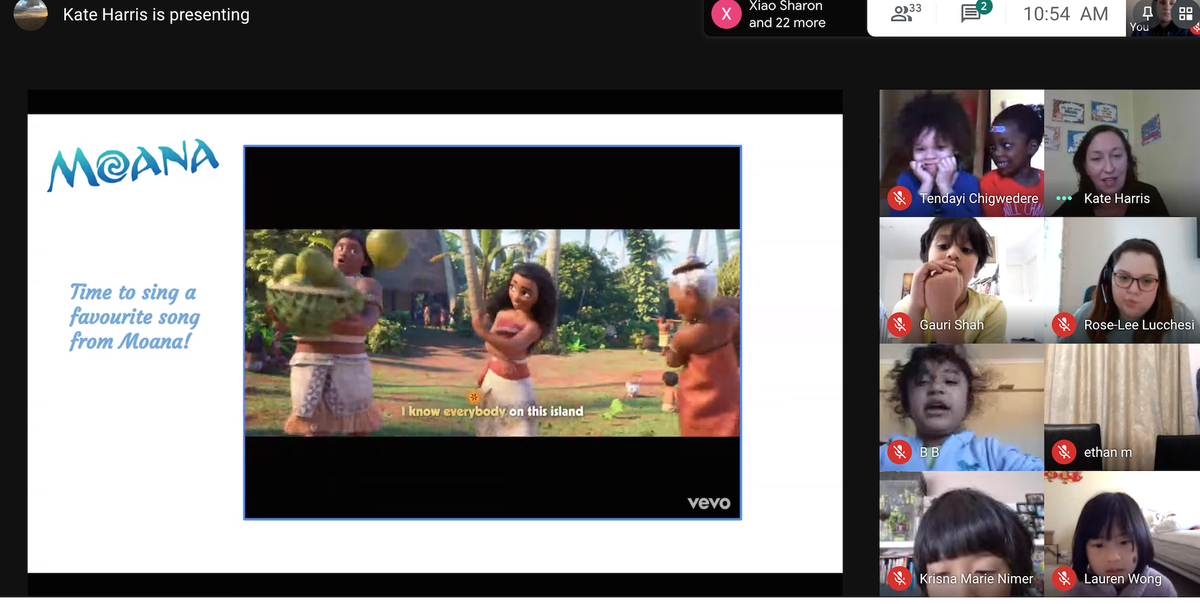Click Kate Harris's speaking indicator dots
Viewport: 1200px width, 604px height.
point(1063,199)
